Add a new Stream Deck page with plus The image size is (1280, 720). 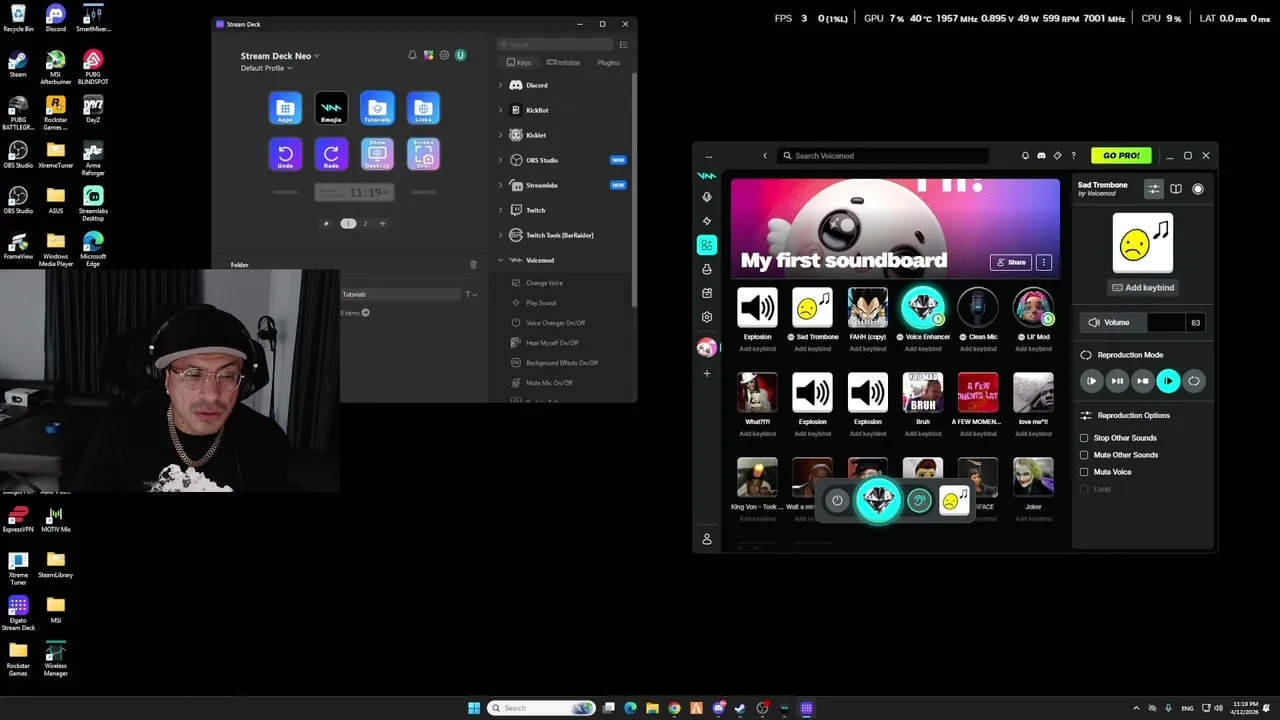click(x=382, y=223)
